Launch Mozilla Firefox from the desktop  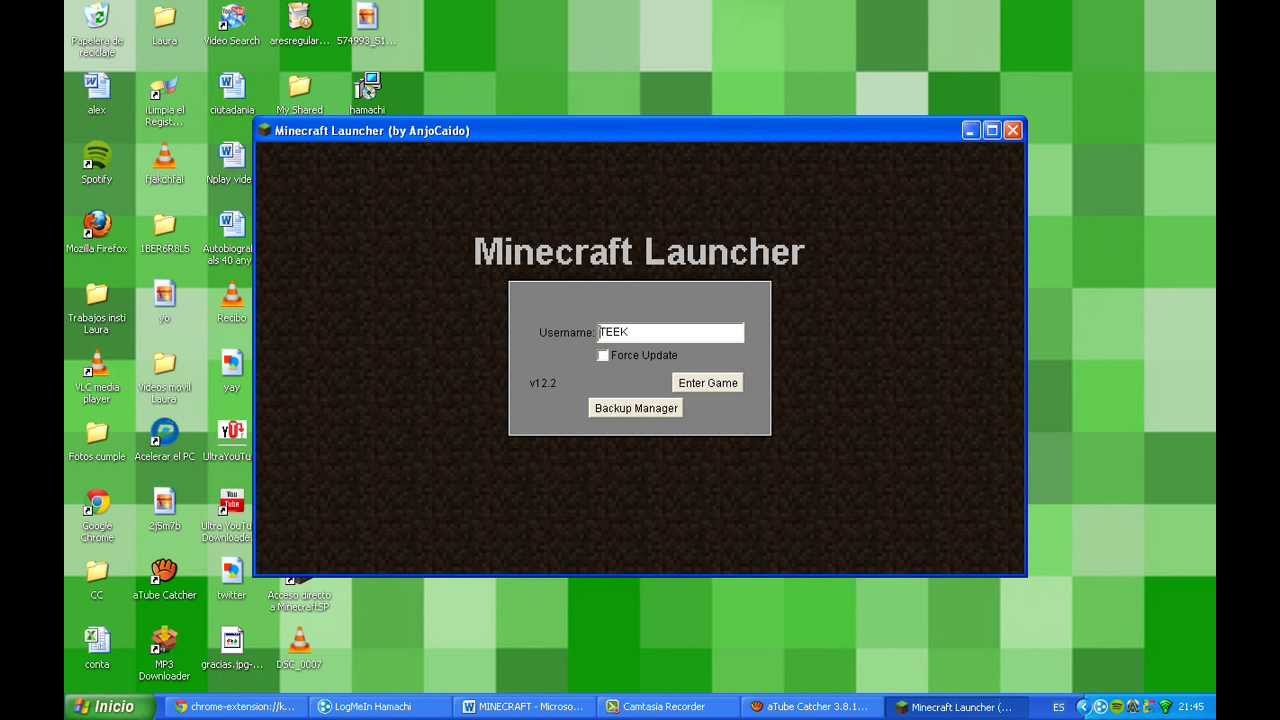(x=97, y=233)
